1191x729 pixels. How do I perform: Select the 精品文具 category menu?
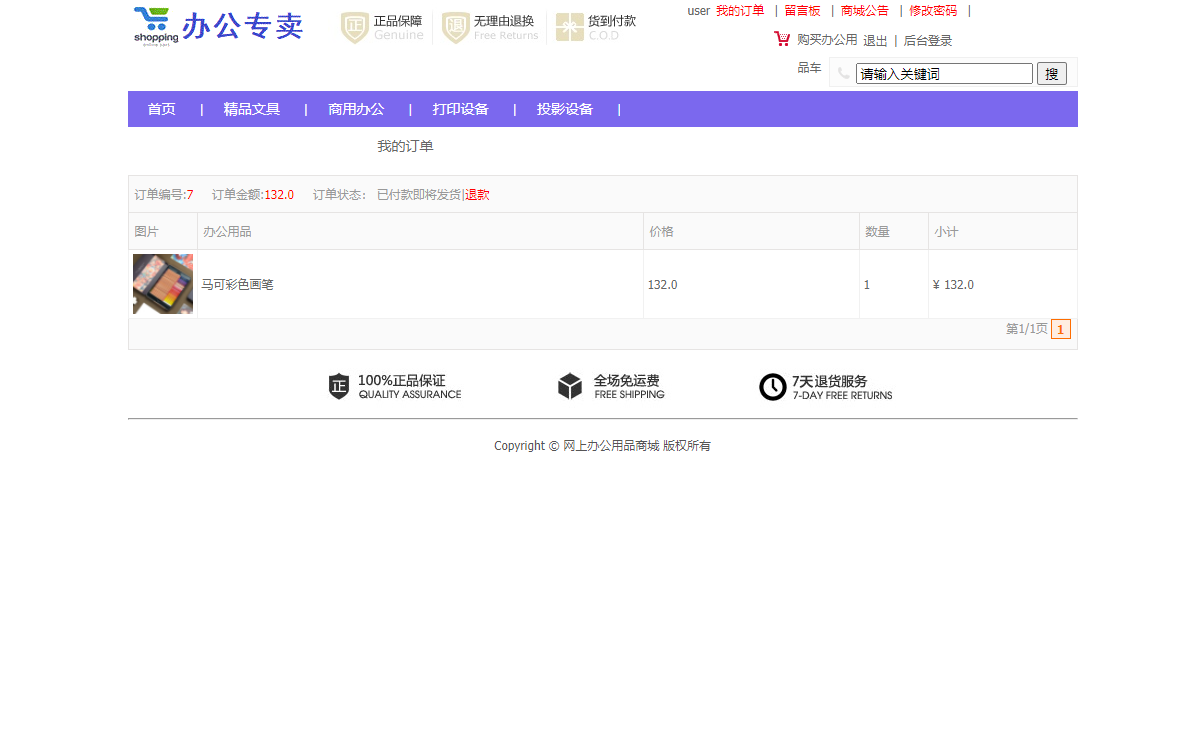pos(251,109)
